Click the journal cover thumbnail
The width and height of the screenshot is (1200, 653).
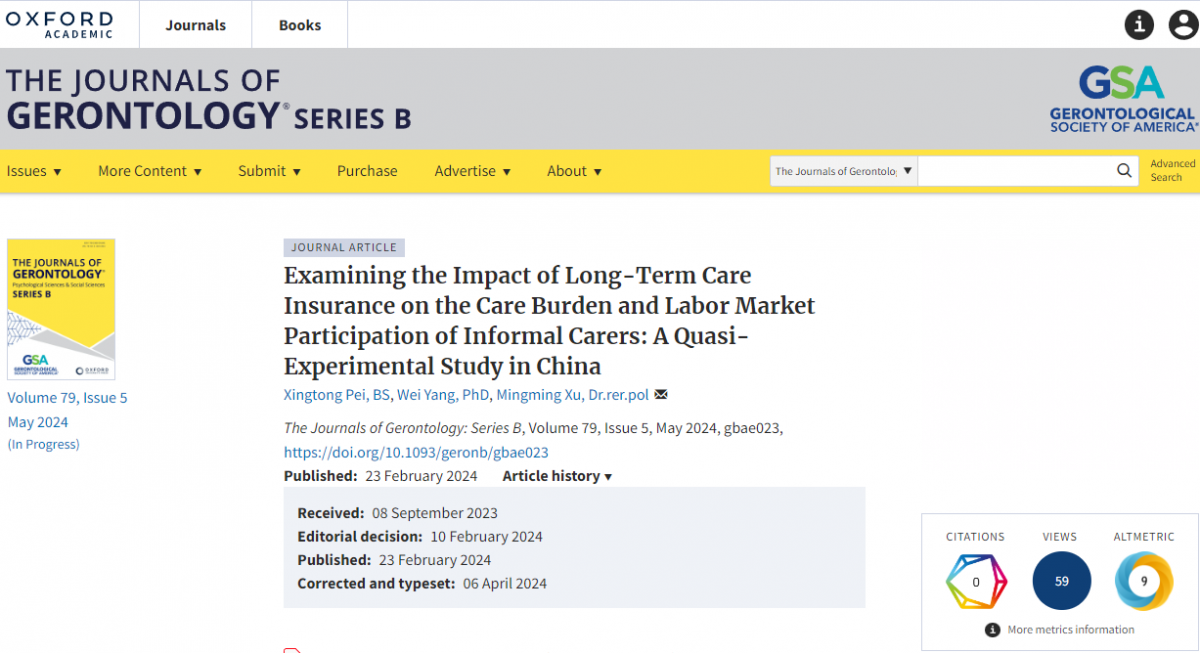(61, 309)
